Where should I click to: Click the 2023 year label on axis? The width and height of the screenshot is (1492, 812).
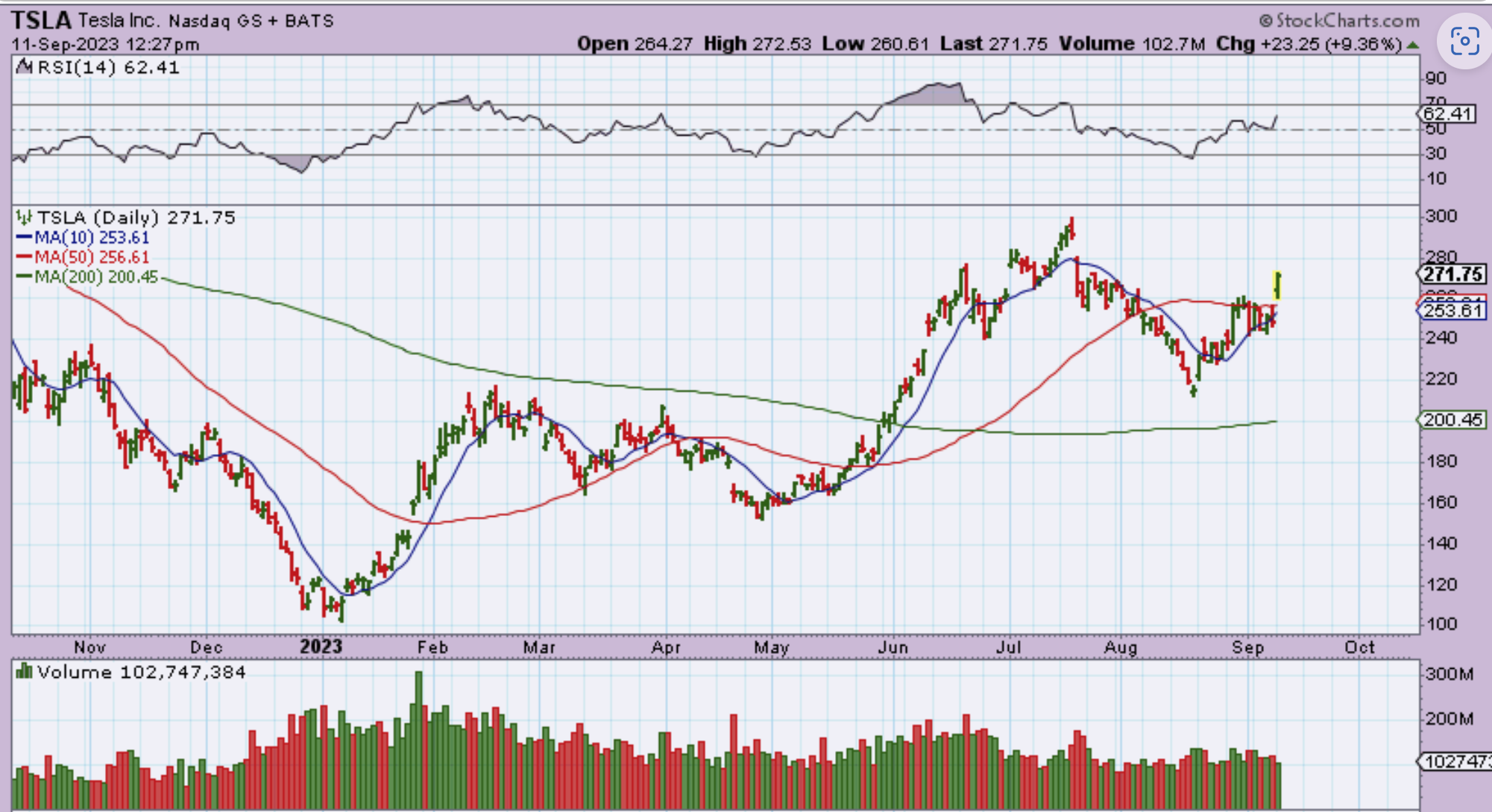tap(321, 646)
